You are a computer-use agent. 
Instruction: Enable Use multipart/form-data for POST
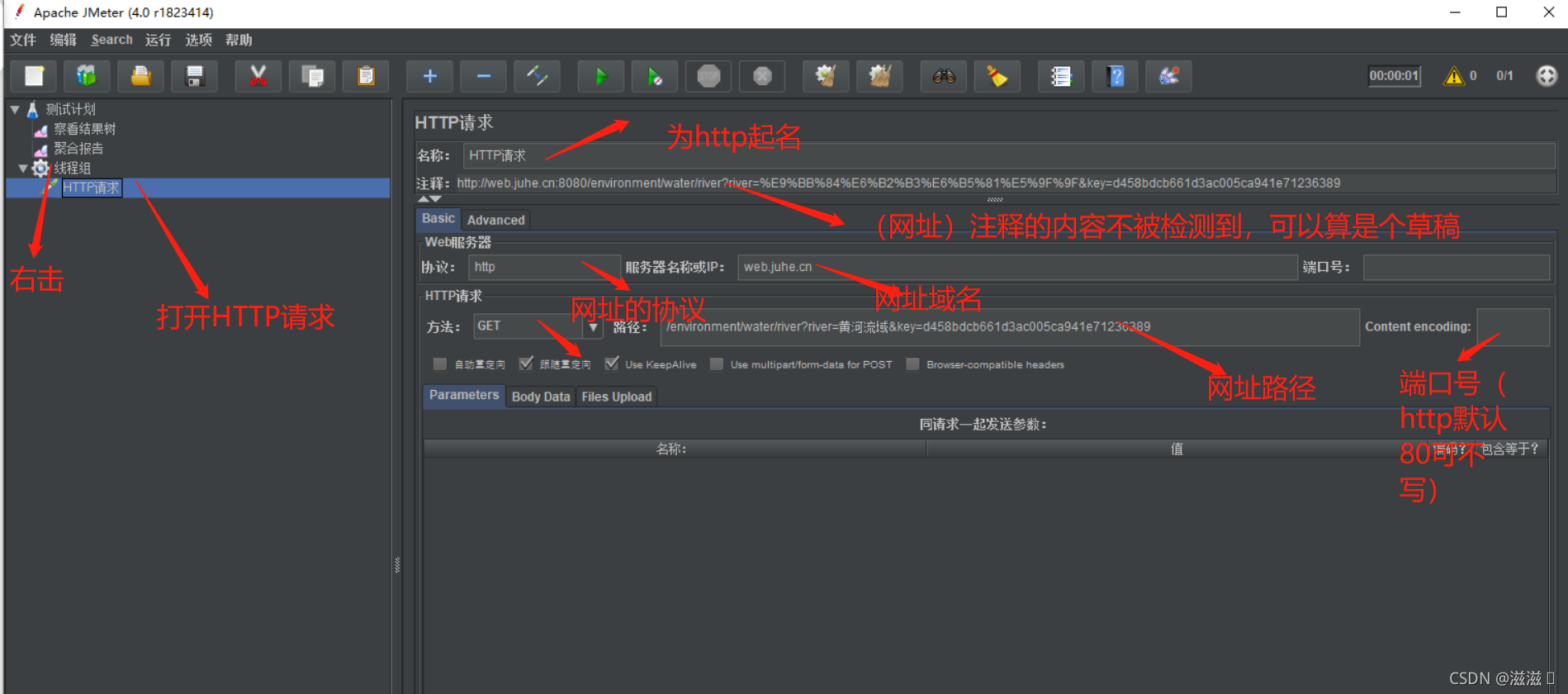click(717, 364)
